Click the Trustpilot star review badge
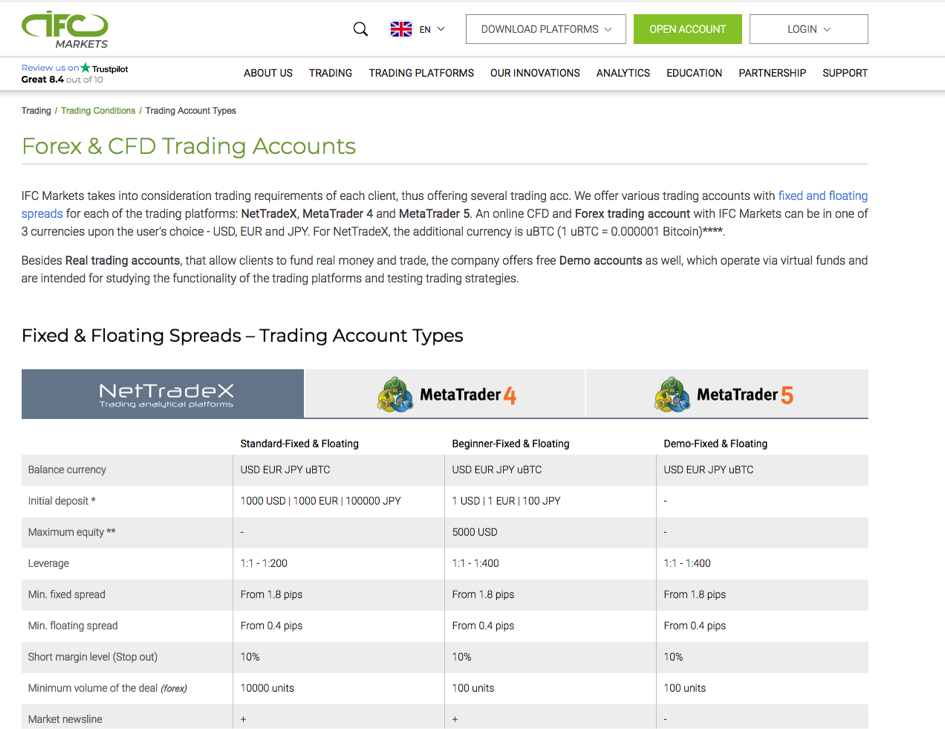The image size is (945, 729). pos(85,67)
